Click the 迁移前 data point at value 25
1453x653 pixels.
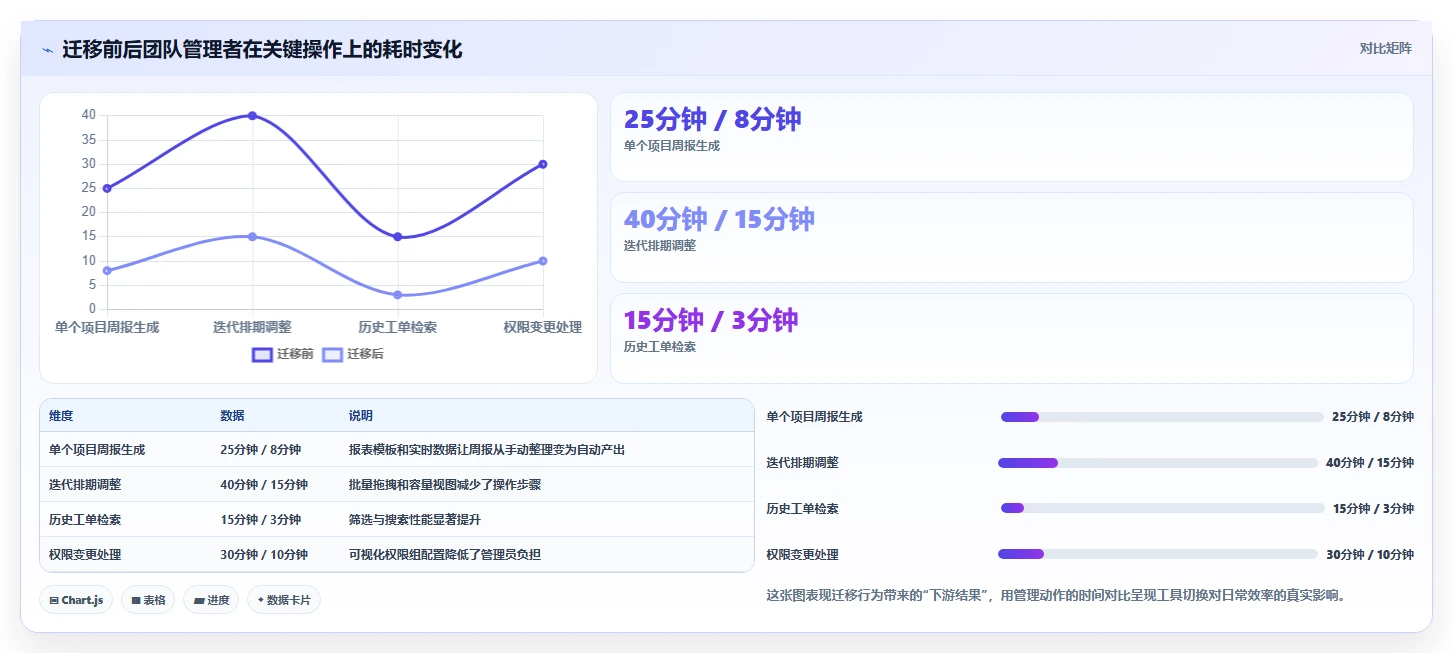coord(107,188)
